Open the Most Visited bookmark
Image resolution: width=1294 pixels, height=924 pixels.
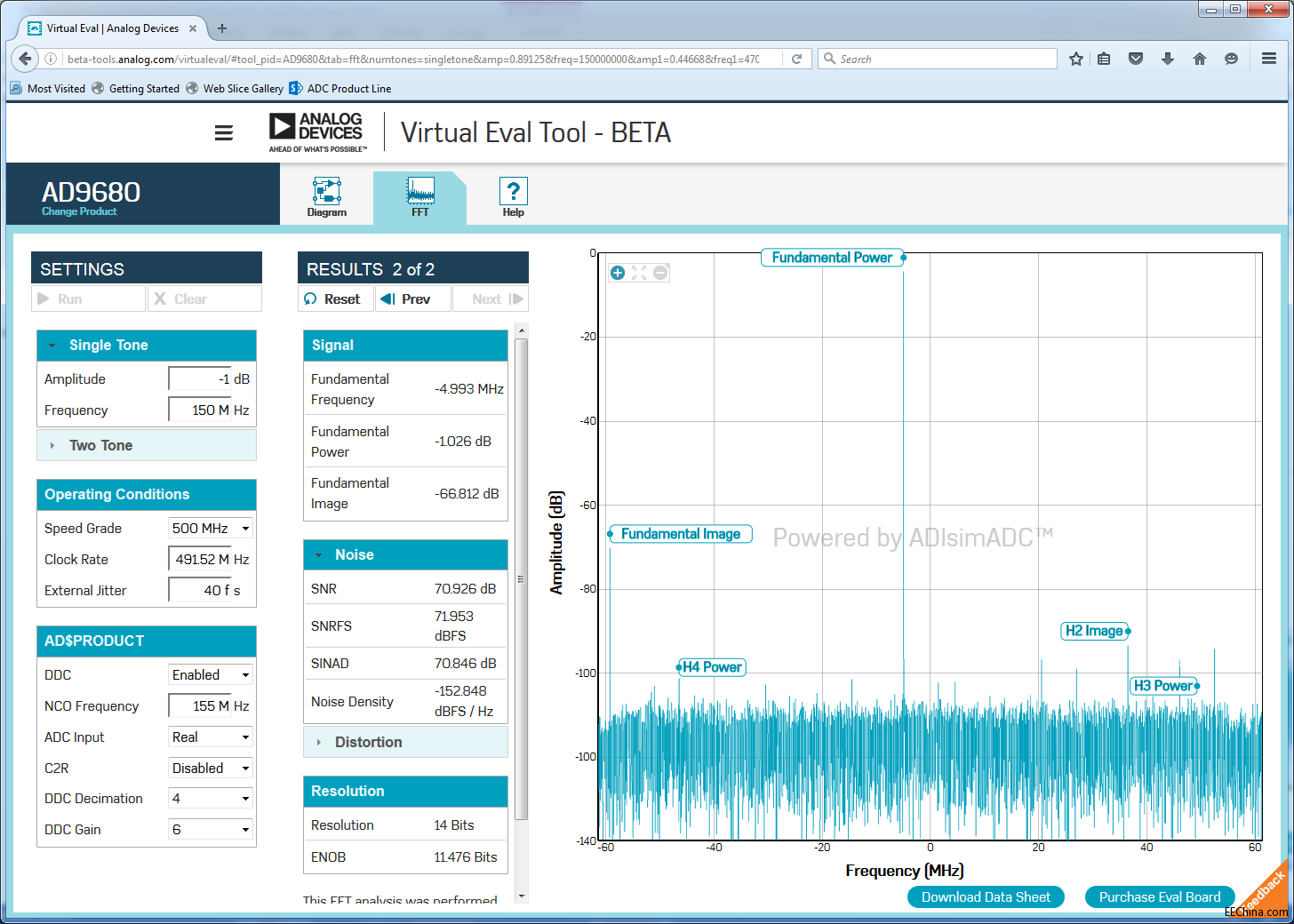(x=48, y=88)
